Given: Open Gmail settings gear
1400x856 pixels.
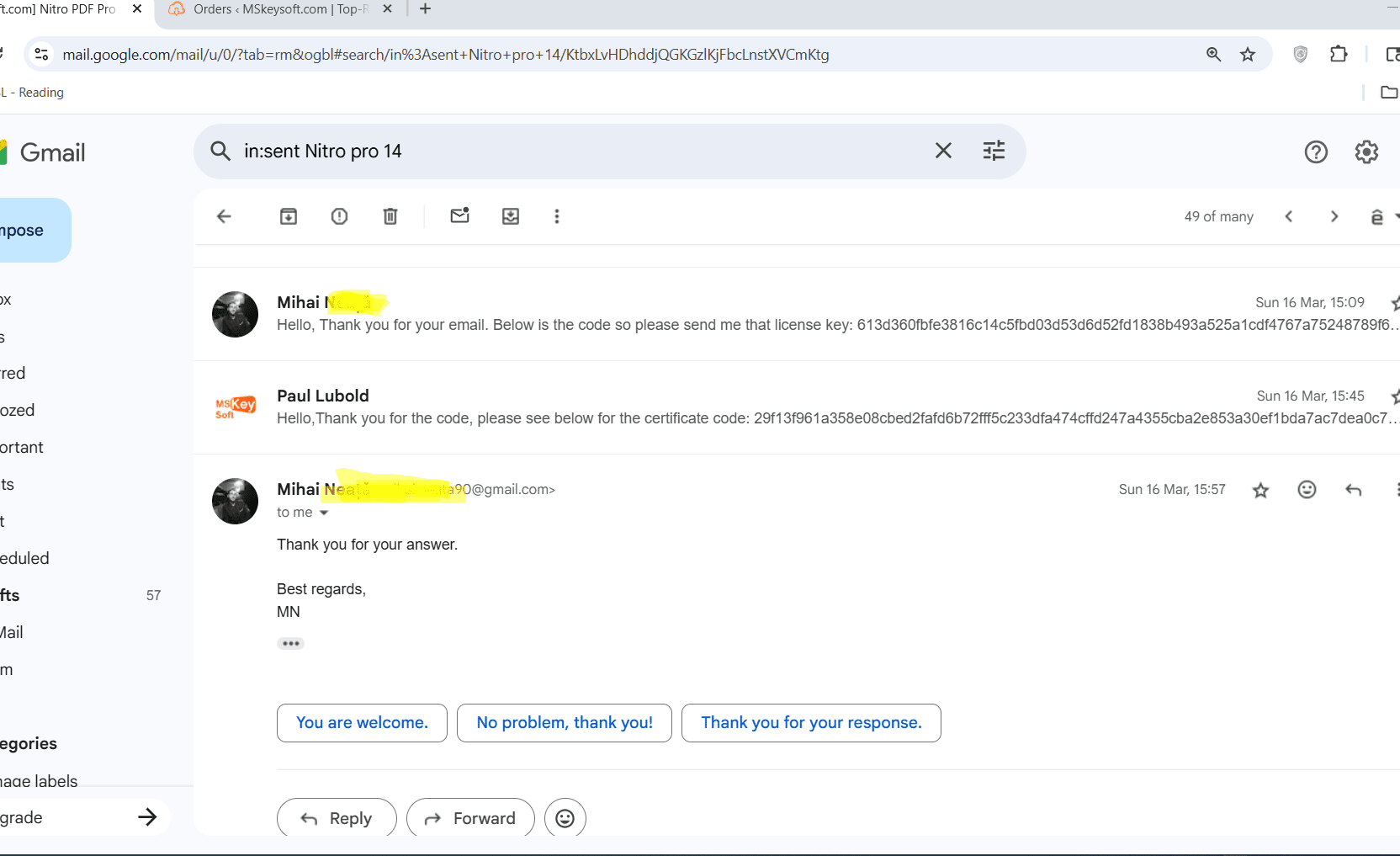Looking at the screenshot, I should coord(1366,152).
